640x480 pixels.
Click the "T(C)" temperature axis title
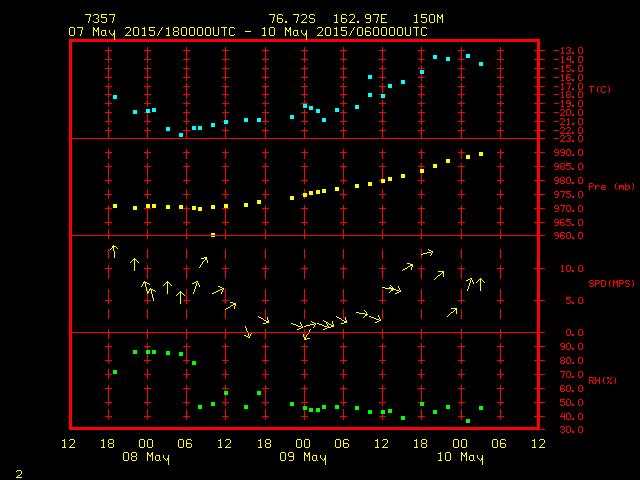click(x=600, y=89)
